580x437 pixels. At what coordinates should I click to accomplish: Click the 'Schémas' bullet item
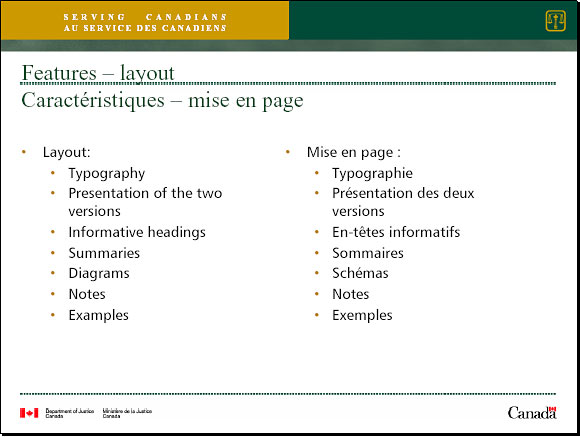tap(360, 273)
